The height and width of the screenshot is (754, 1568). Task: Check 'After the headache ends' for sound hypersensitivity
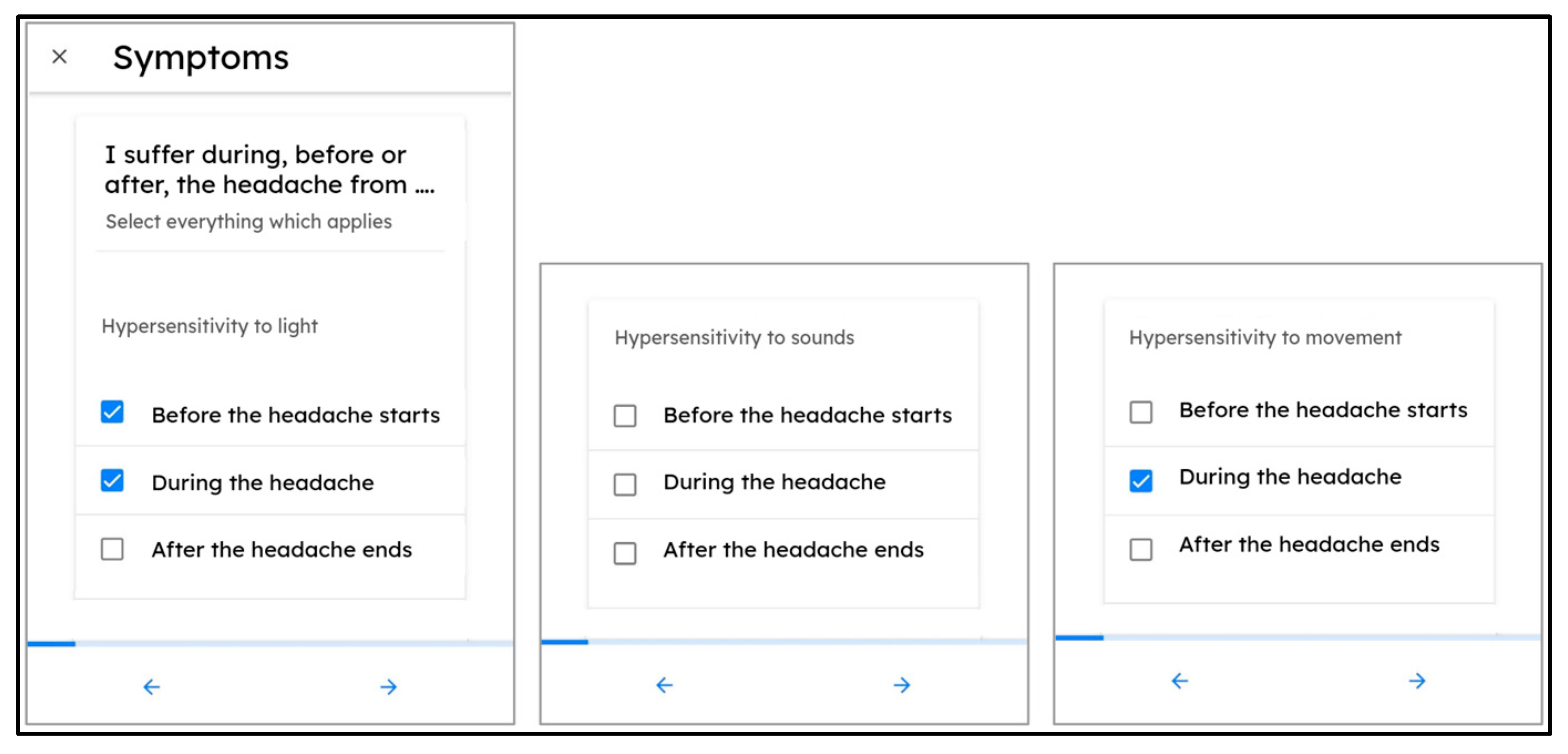tap(625, 553)
